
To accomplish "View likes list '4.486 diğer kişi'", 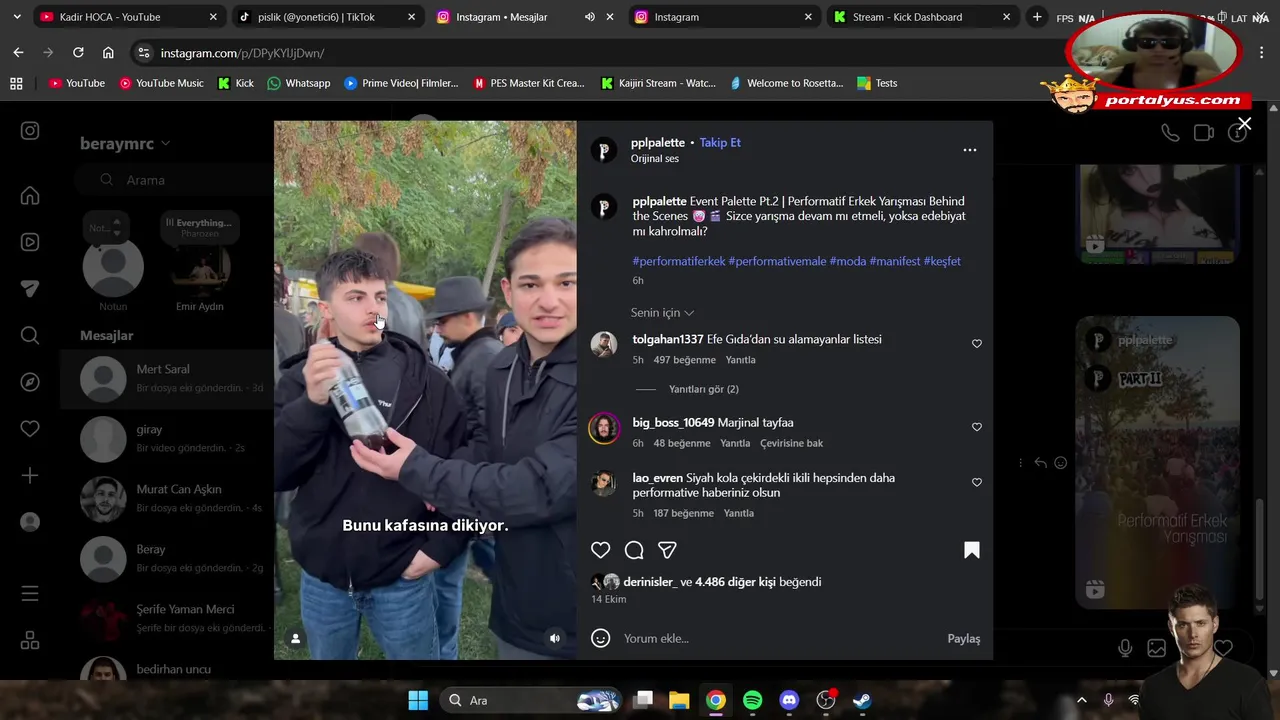I will (x=735, y=582).
